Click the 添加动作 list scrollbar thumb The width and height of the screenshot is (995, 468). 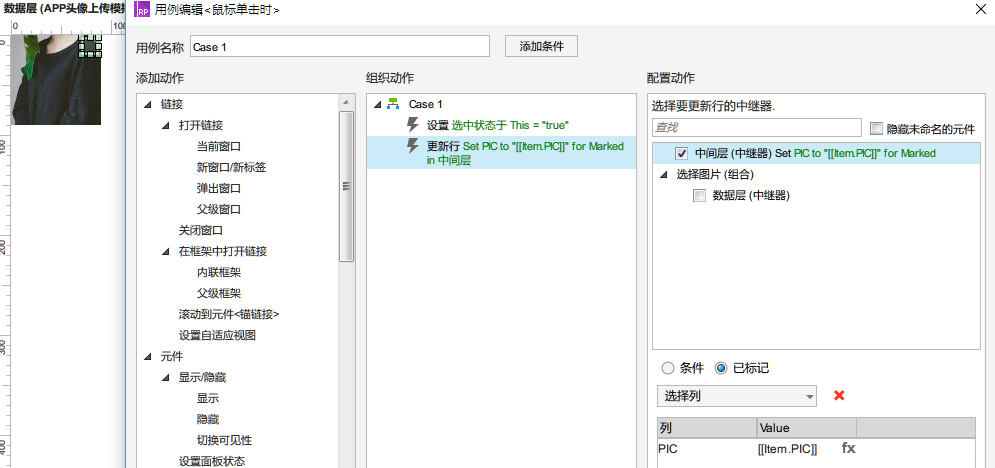(346, 186)
